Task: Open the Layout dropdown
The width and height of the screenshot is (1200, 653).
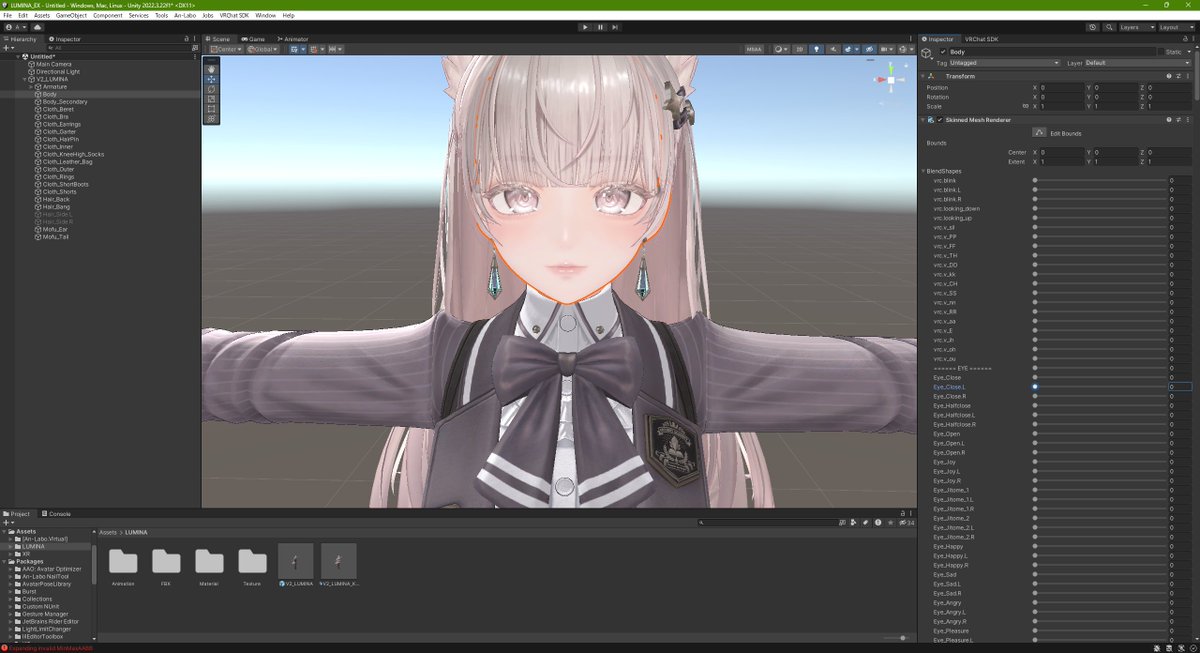Action: pos(1175,27)
